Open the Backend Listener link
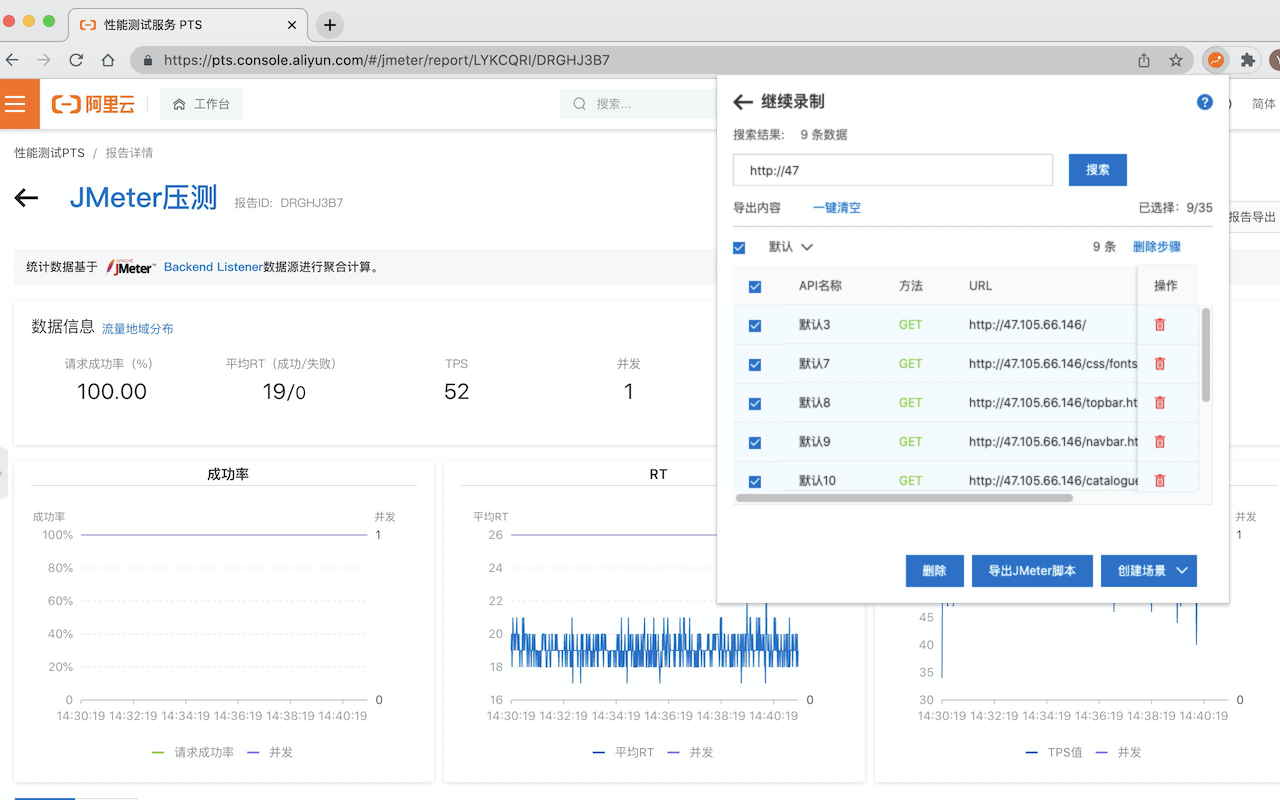The width and height of the screenshot is (1280, 800). [213, 267]
